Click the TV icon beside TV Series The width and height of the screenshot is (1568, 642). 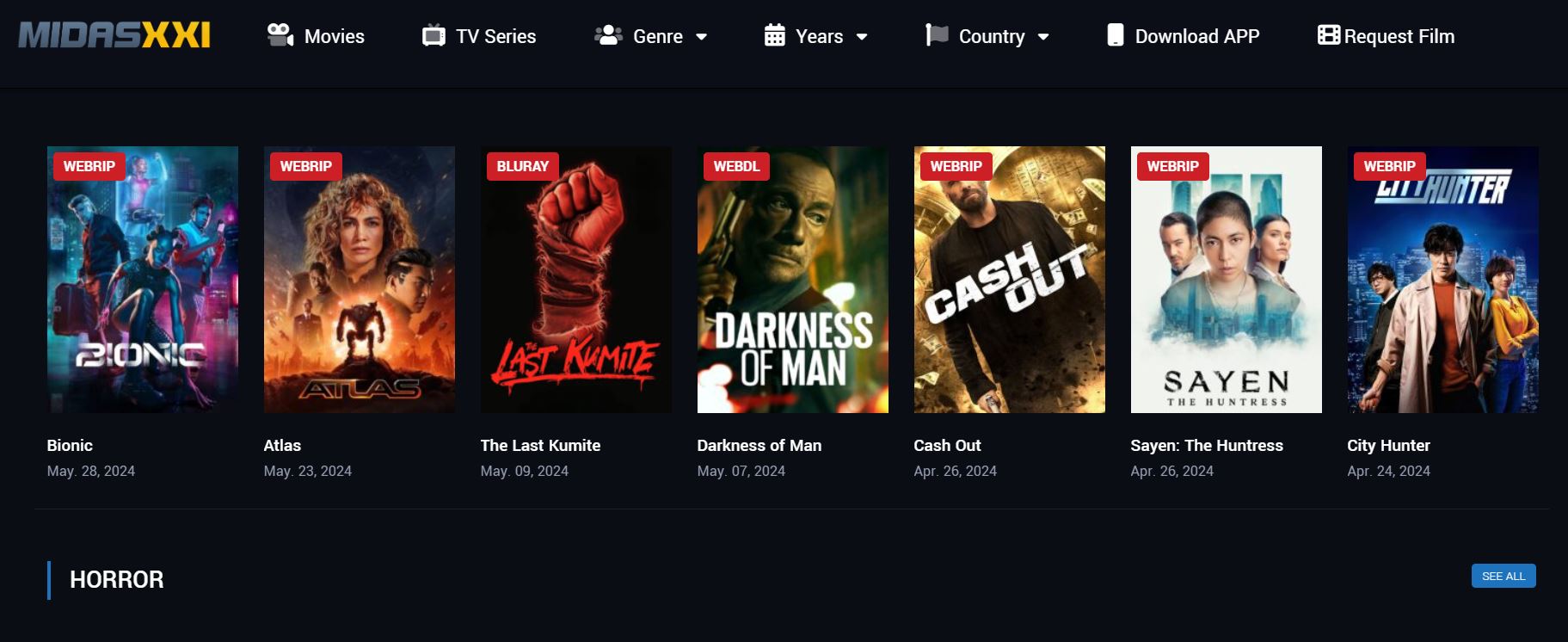(434, 35)
